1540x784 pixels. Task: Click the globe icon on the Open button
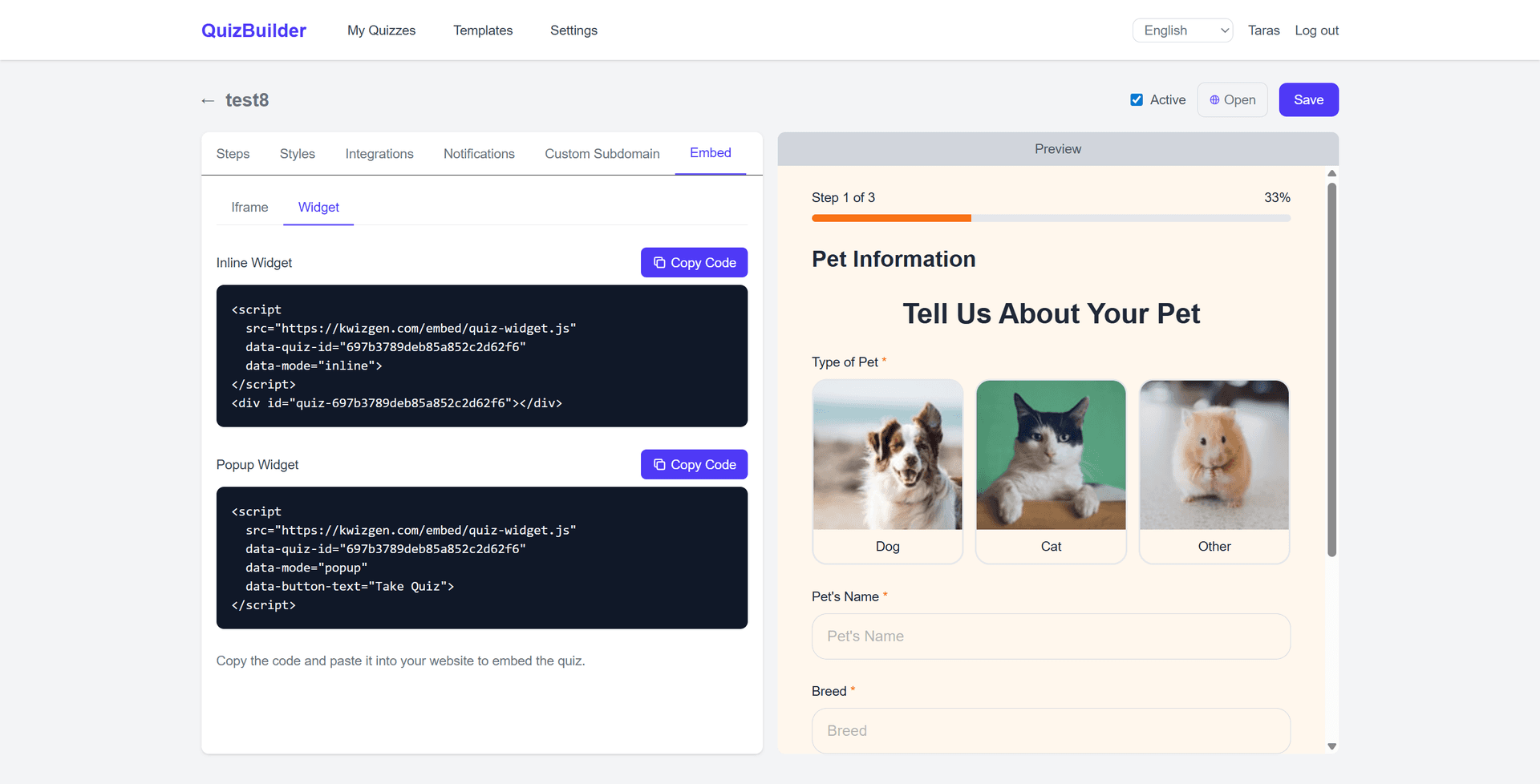[1214, 99]
